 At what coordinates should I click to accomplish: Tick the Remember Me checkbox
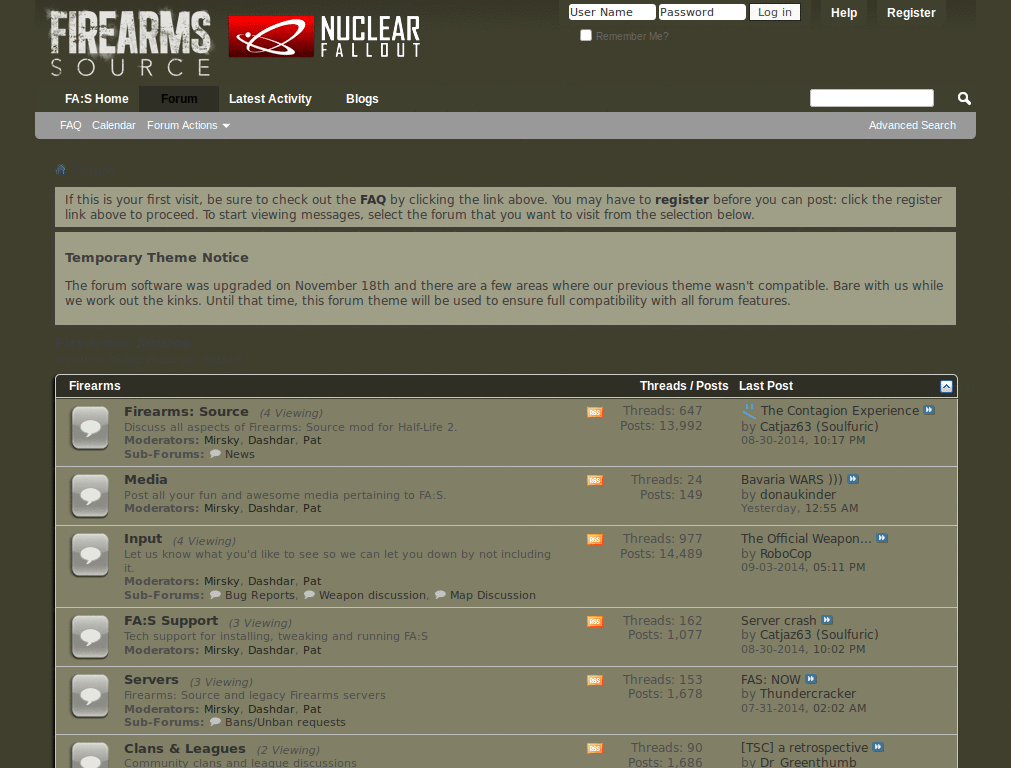point(586,35)
